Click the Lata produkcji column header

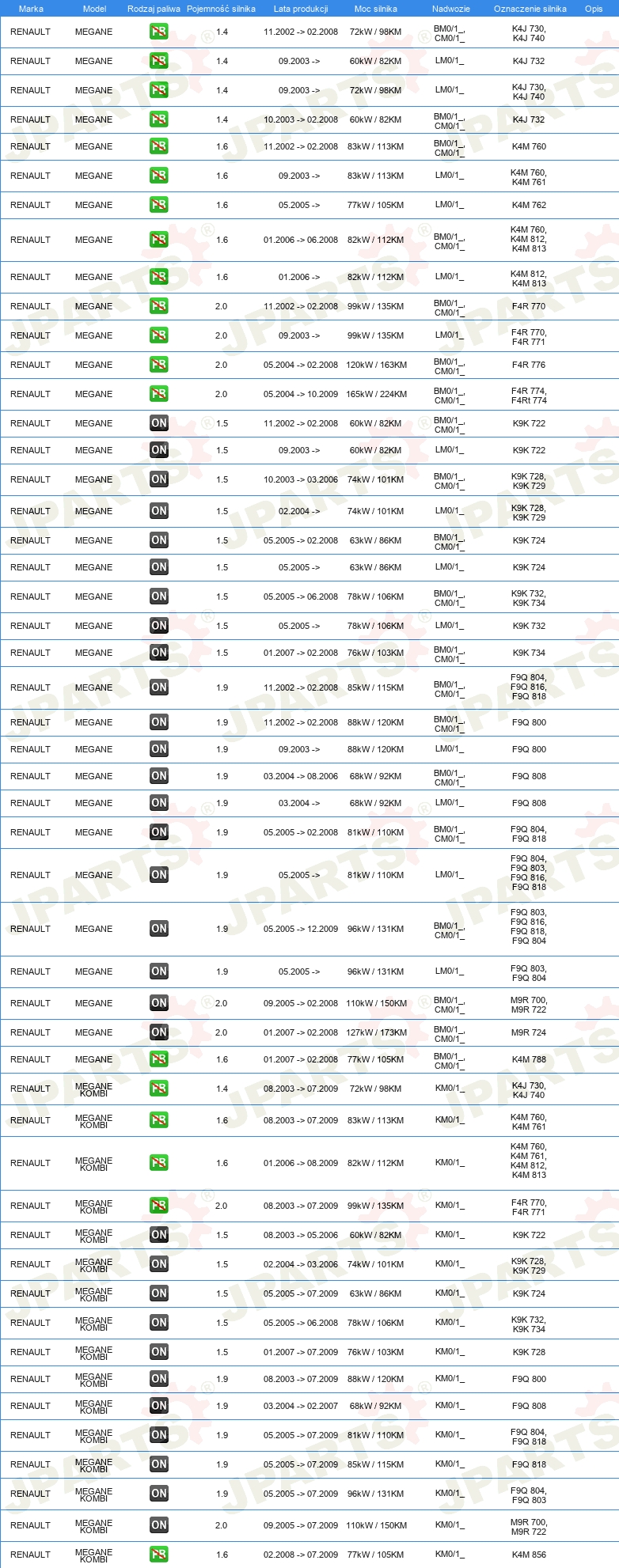pyautogui.click(x=301, y=9)
